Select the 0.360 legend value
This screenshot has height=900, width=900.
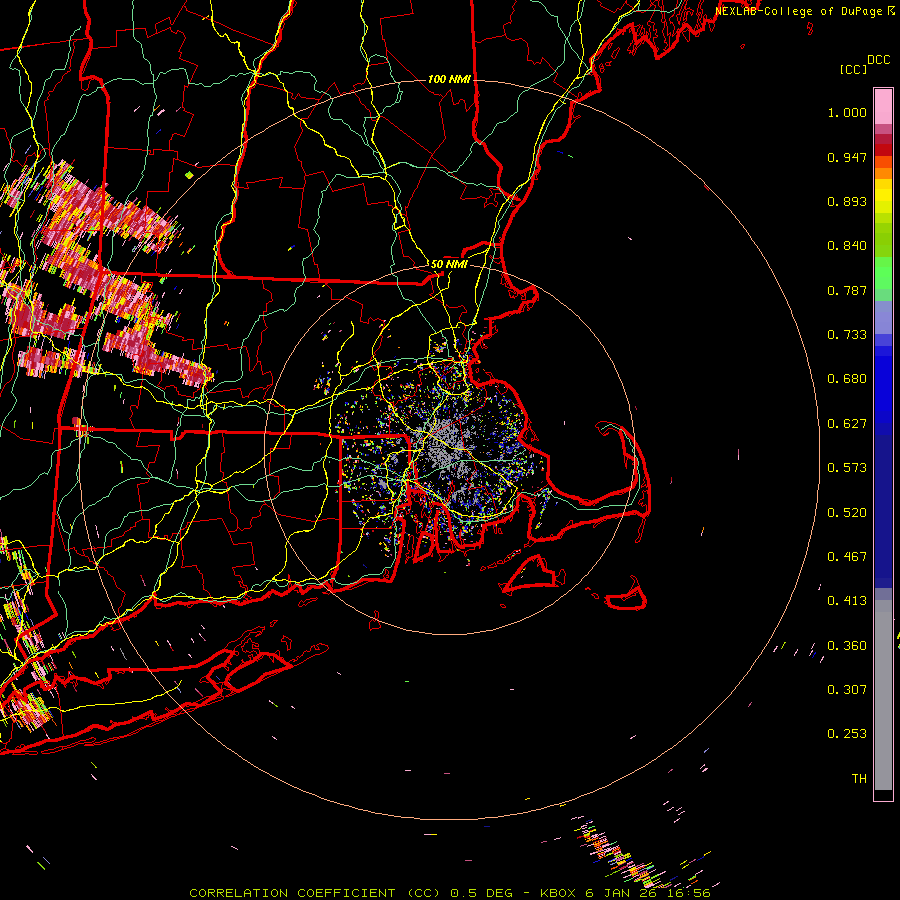[x=847, y=646]
